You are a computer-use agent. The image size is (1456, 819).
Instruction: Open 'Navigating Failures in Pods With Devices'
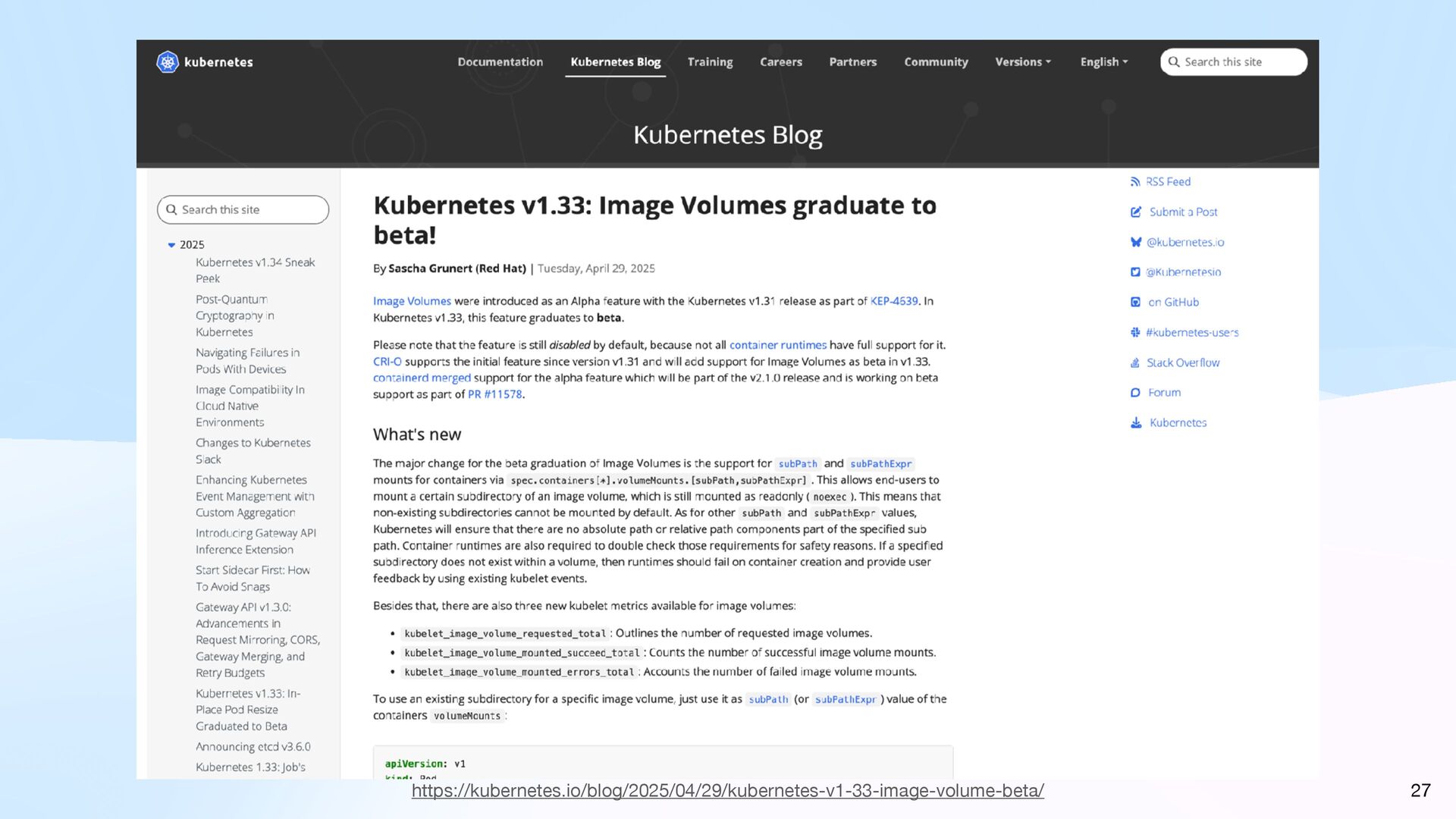[x=247, y=361]
